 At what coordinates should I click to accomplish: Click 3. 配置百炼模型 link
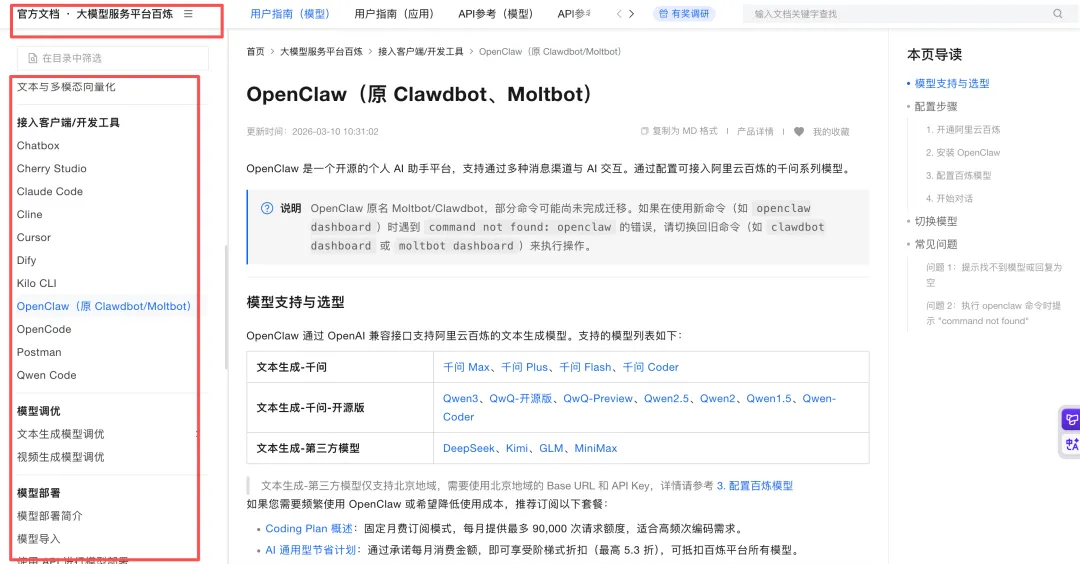coord(755,485)
